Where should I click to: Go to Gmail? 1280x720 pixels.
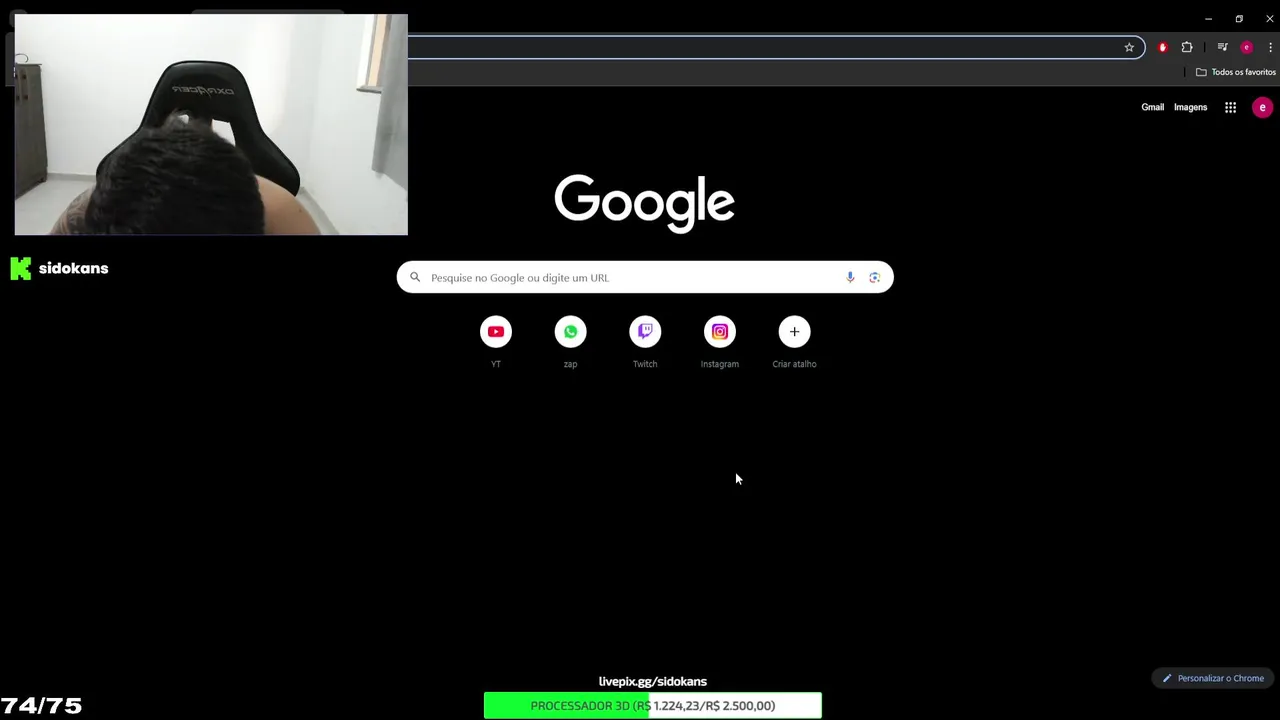tap(1152, 107)
